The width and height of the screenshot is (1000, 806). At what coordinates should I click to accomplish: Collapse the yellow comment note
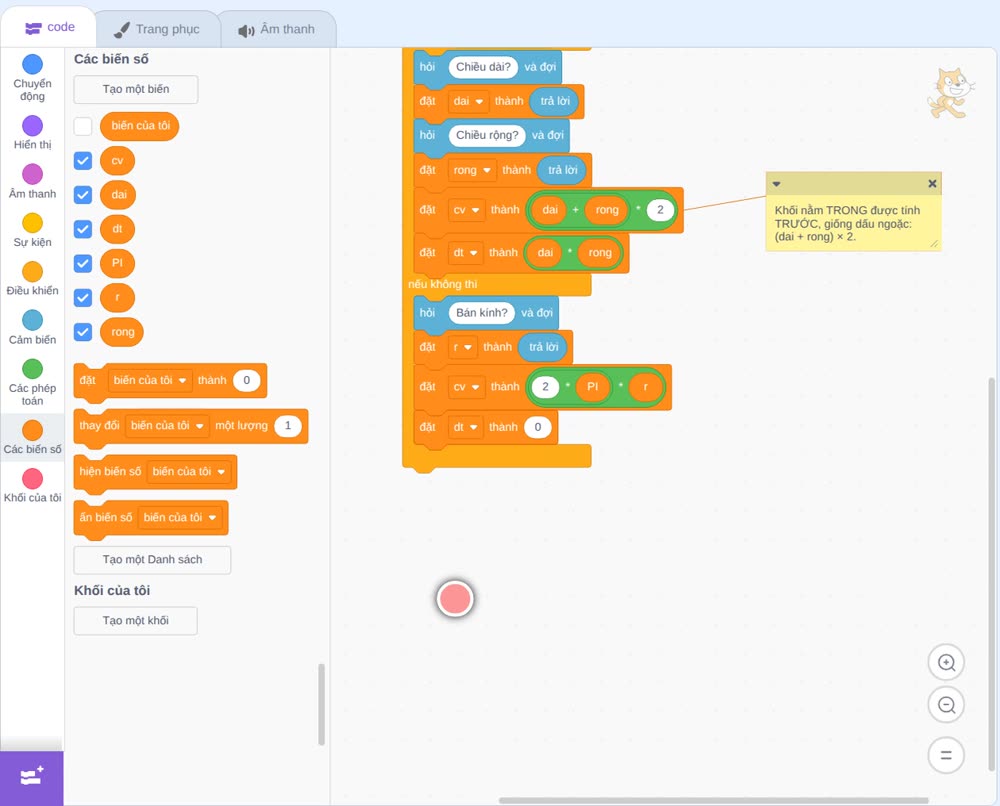tap(776, 184)
